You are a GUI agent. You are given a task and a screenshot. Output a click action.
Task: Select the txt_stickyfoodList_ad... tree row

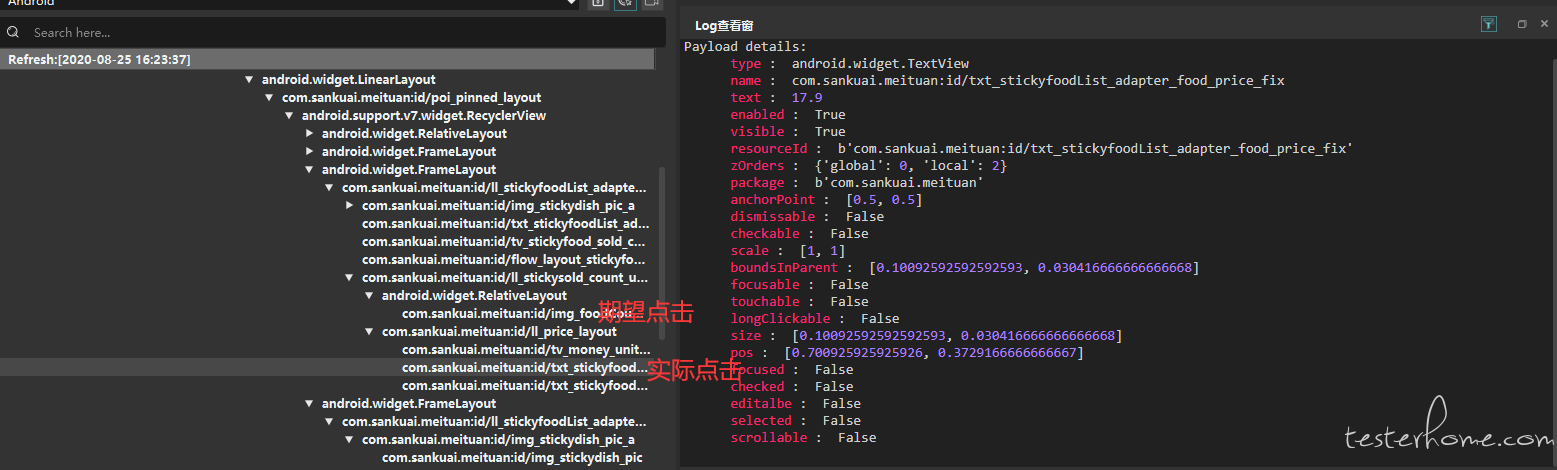click(x=505, y=223)
